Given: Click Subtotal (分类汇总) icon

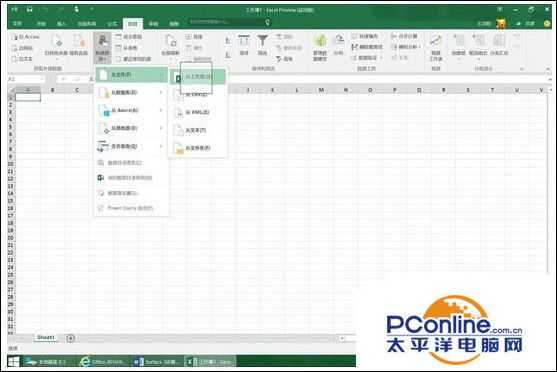Looking at the screenshot, I should [499, 41].
